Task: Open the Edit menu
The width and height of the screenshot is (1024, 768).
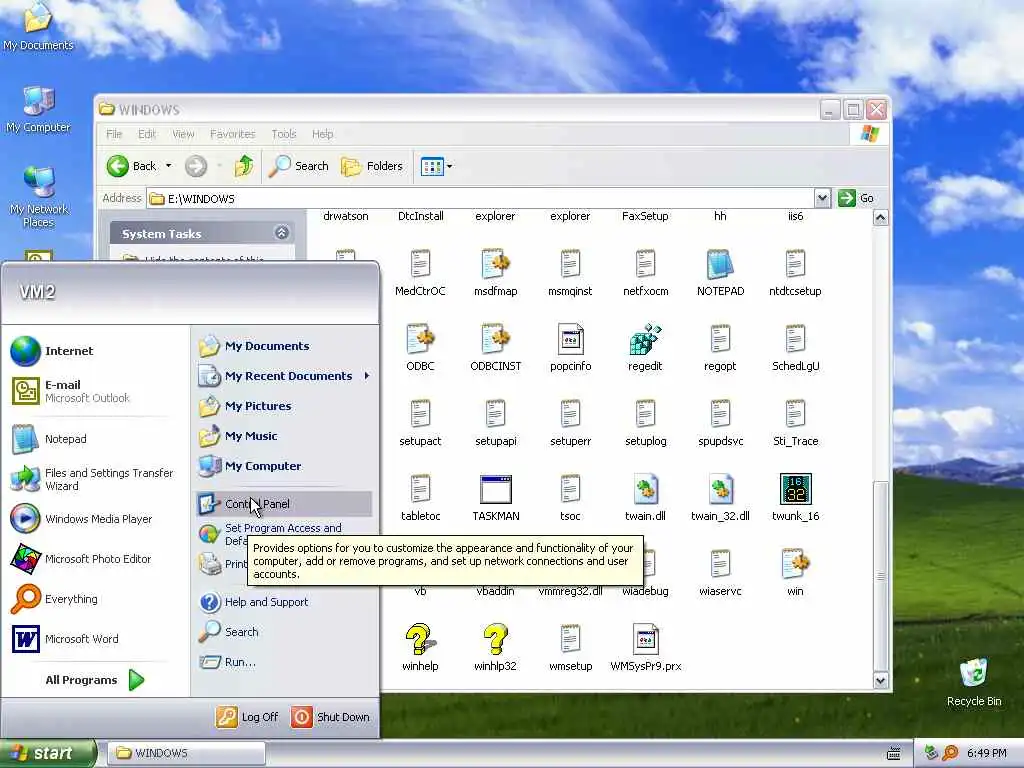Action: point(147,134)
